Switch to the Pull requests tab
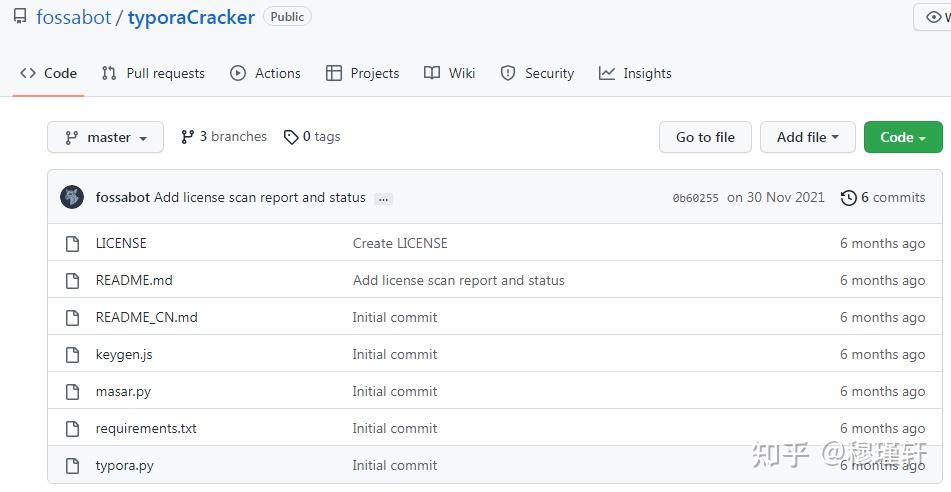The image size is (951, 492). (x=153, y=73)
